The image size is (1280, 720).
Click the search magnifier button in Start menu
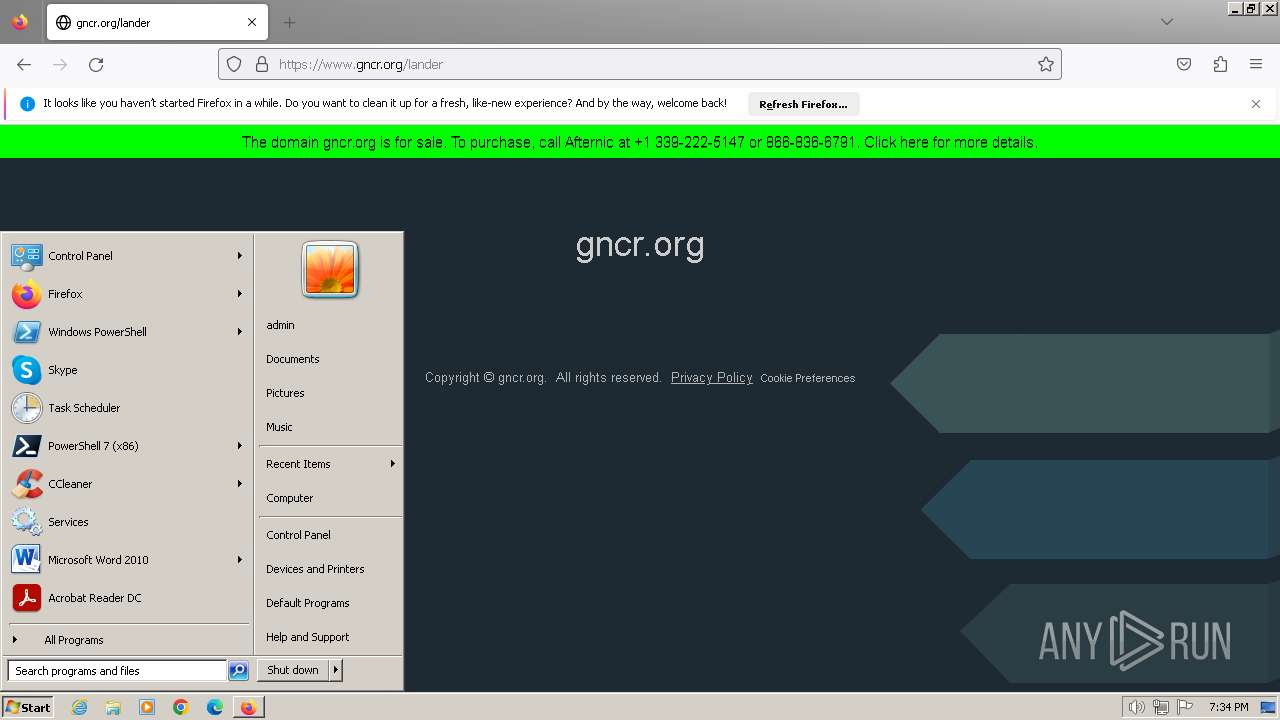click(x=238, y=671)
